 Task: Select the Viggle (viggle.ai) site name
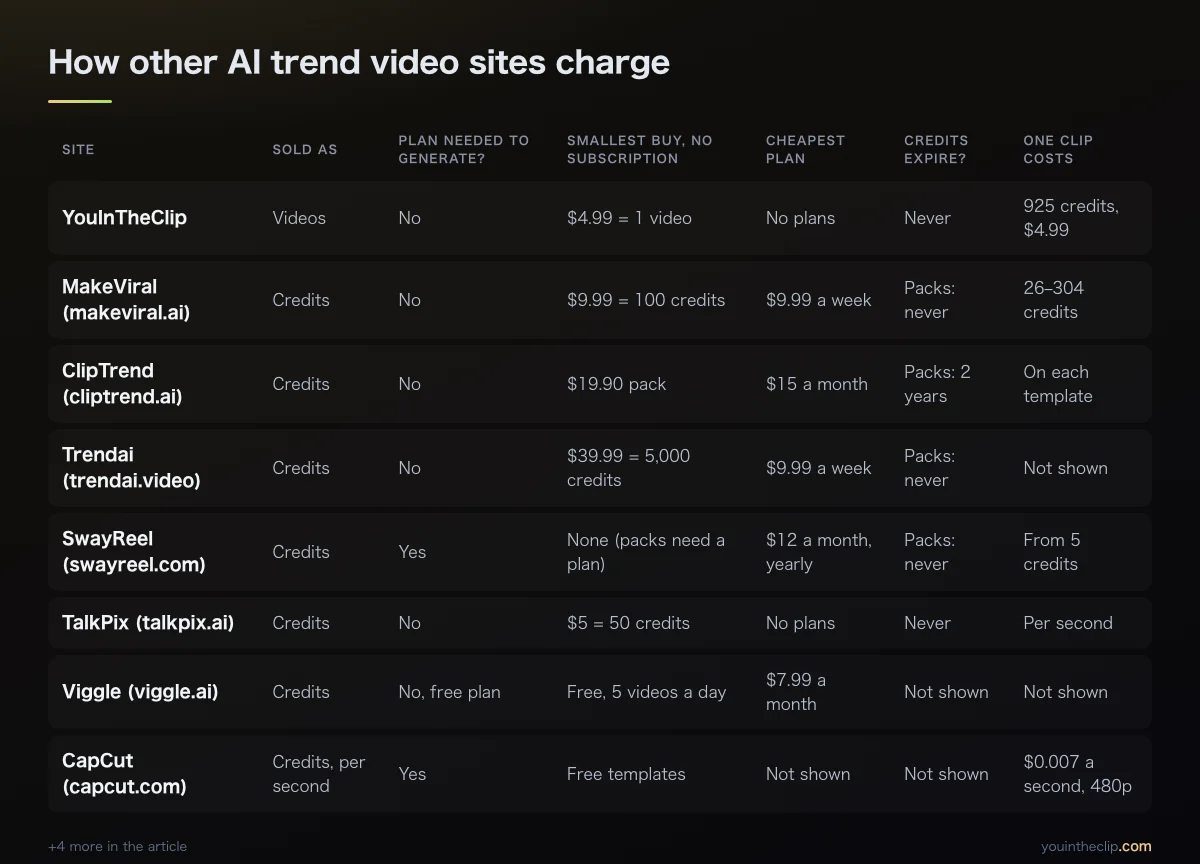pyautogui.click(x=140, y=691)
